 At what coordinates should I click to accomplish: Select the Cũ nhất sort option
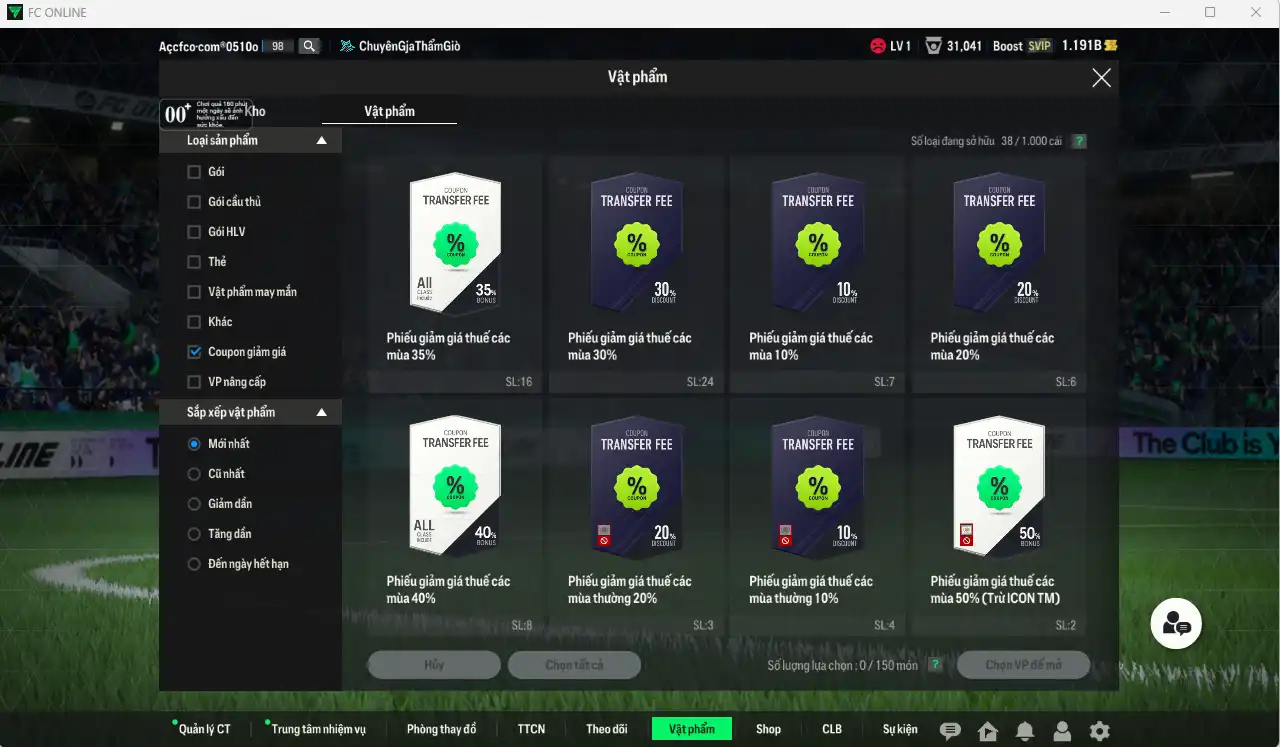(194, 474)
